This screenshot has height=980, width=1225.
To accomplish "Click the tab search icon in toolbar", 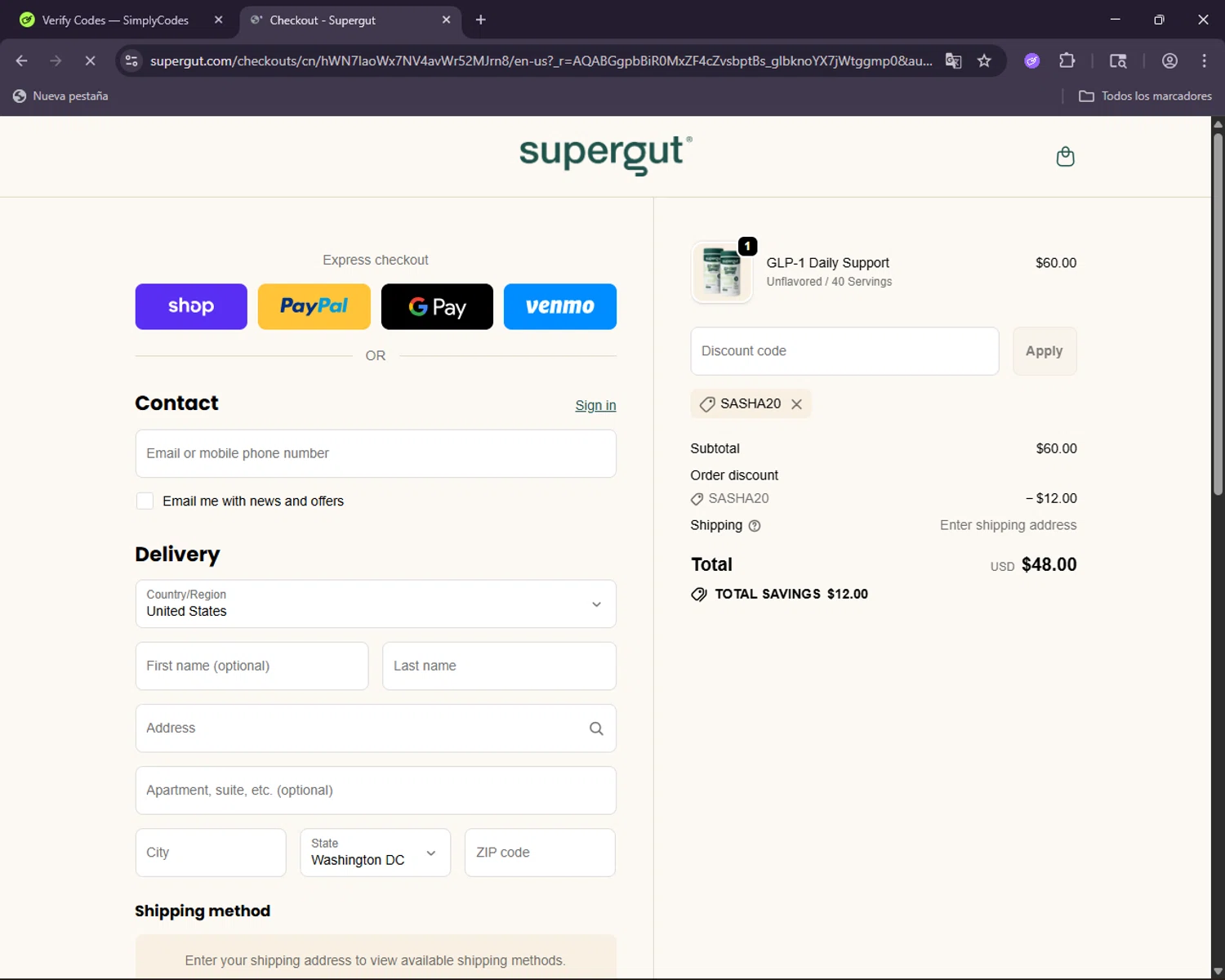I will click(x=1118, y=60).
